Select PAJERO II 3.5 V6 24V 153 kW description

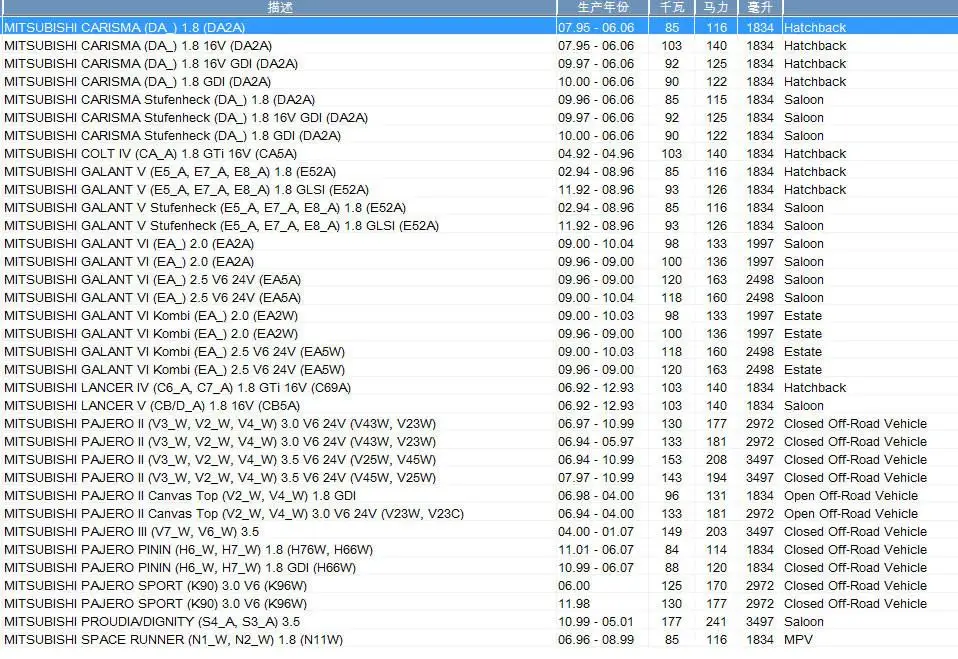point(220,460)
